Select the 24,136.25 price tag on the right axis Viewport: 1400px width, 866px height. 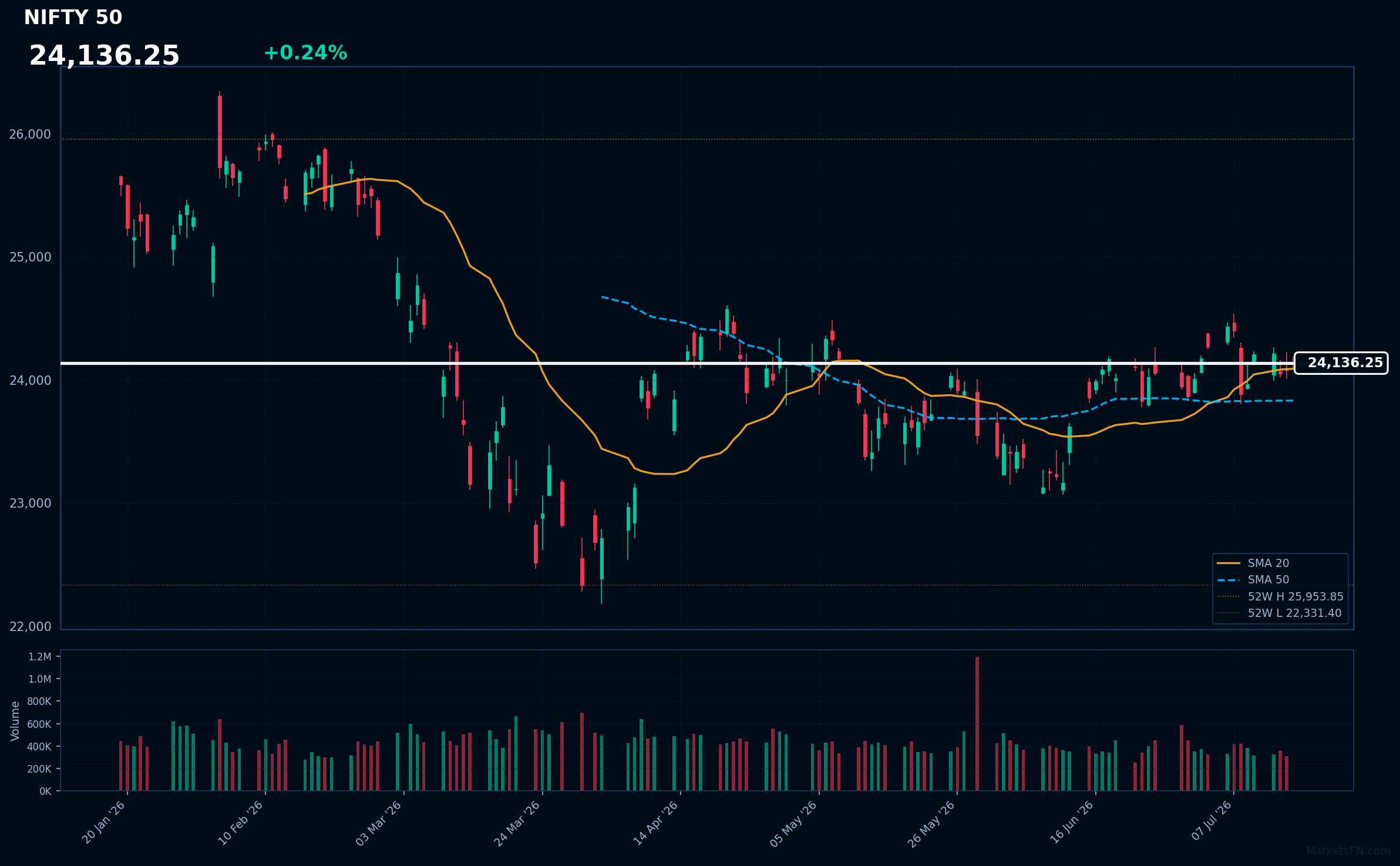pos(1341,363)
